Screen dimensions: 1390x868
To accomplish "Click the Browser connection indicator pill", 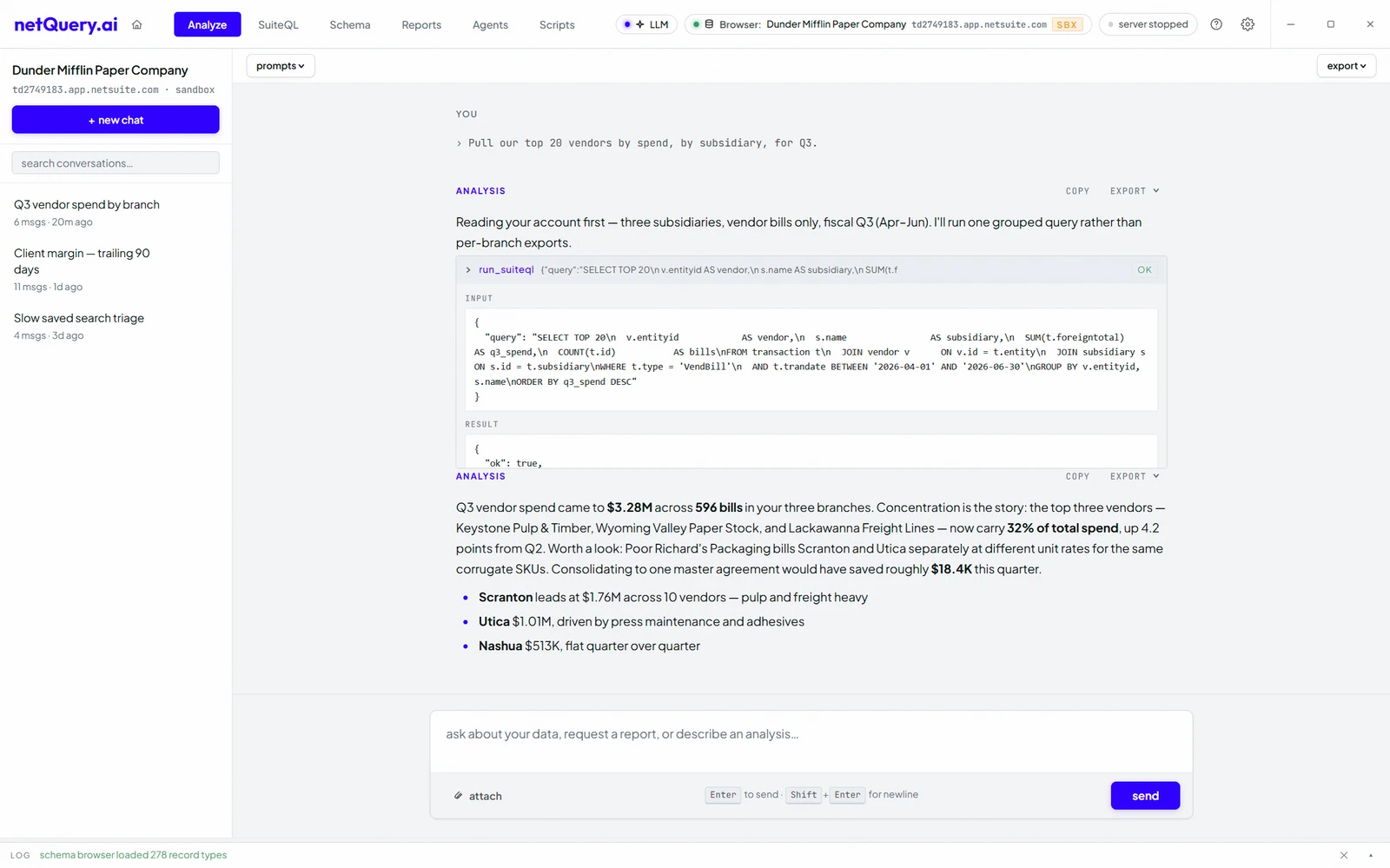I will 887,24.
